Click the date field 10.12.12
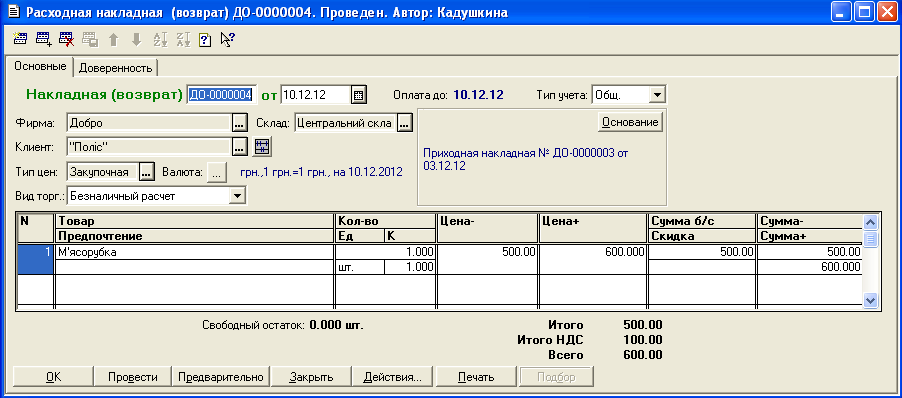Screen dimensions: 902x398 (x=316, y=95)
